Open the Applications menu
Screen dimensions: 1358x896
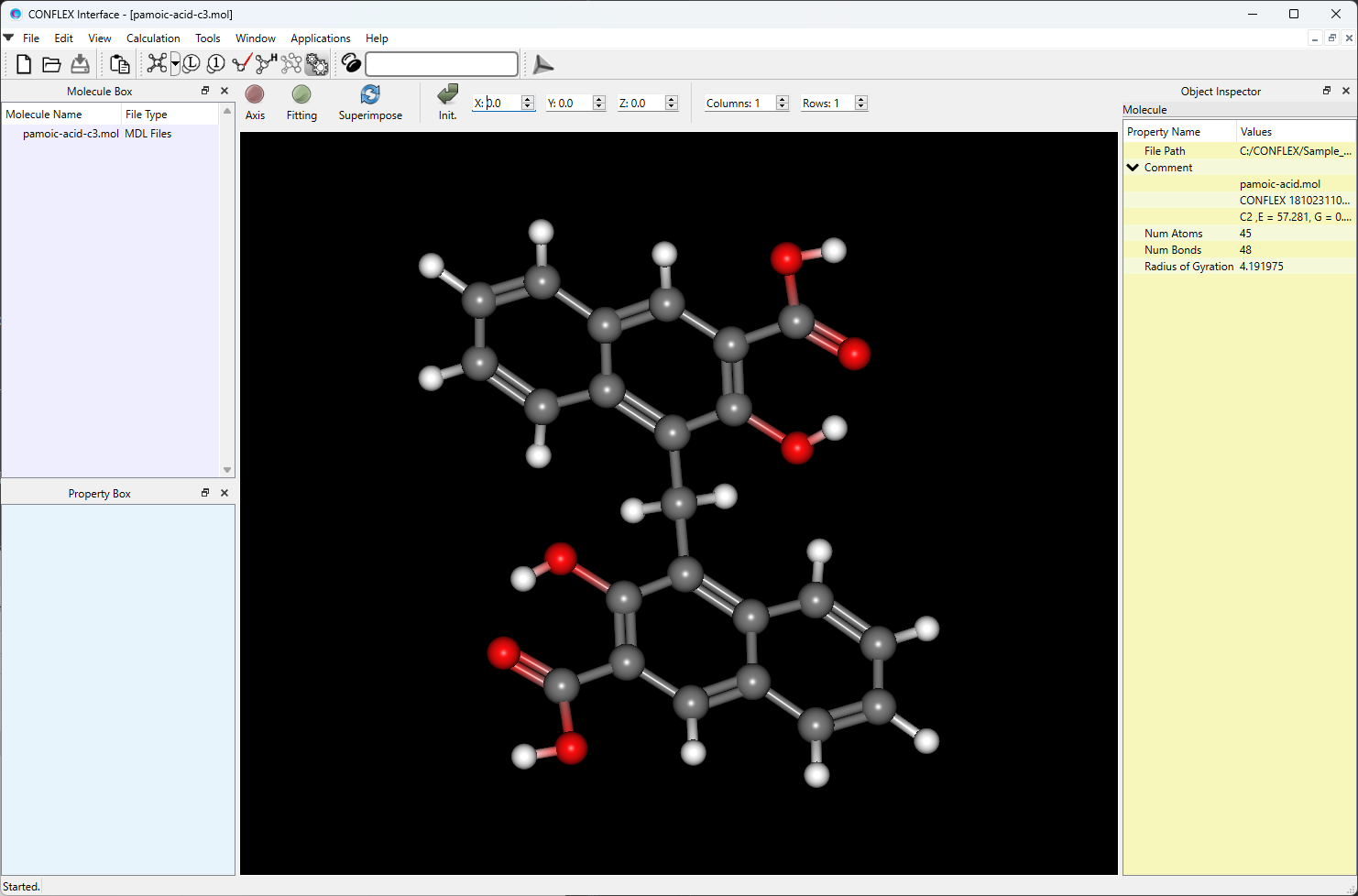[x=320, y=38]
